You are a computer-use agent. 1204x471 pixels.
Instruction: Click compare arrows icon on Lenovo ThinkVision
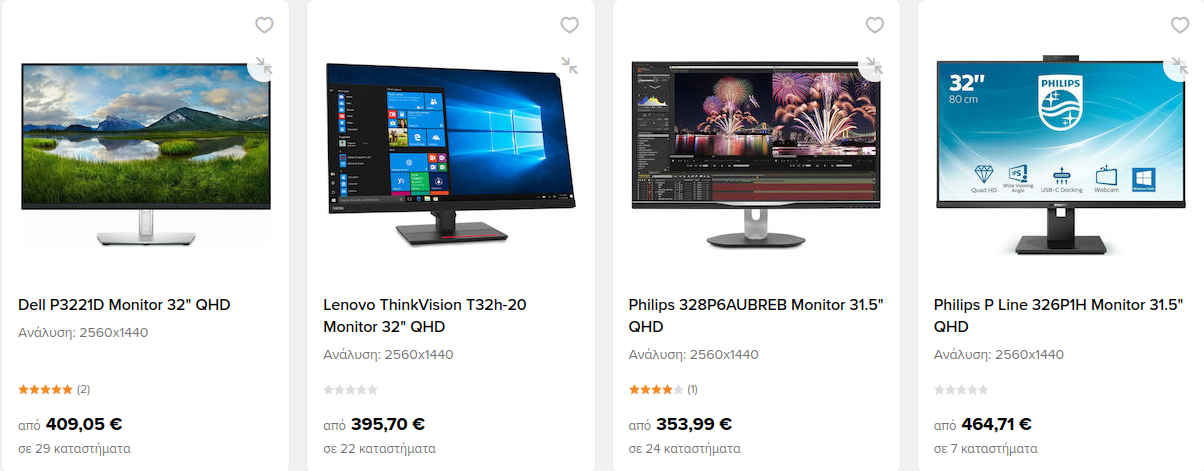coord(569,65)
